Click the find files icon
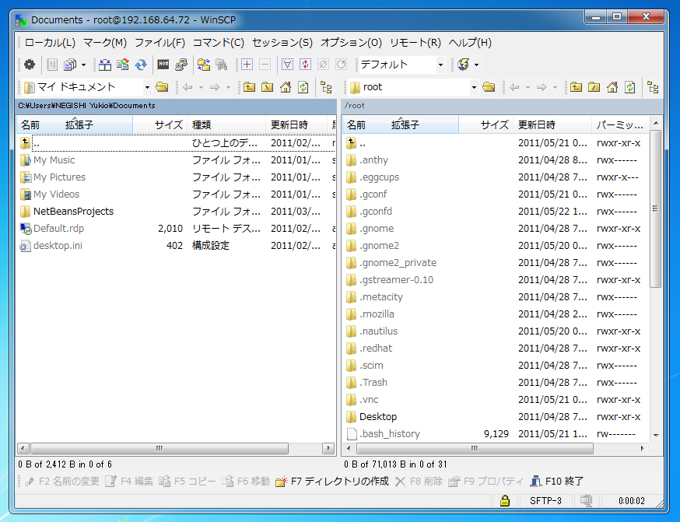The width and height of the screenshot is (680, 522). coord(221,65)
